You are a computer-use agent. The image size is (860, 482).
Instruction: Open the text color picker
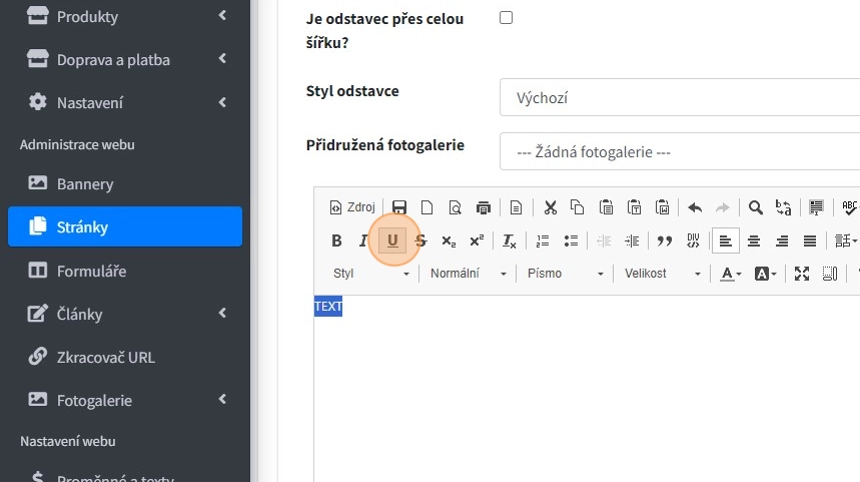click(x=730, y=274)
